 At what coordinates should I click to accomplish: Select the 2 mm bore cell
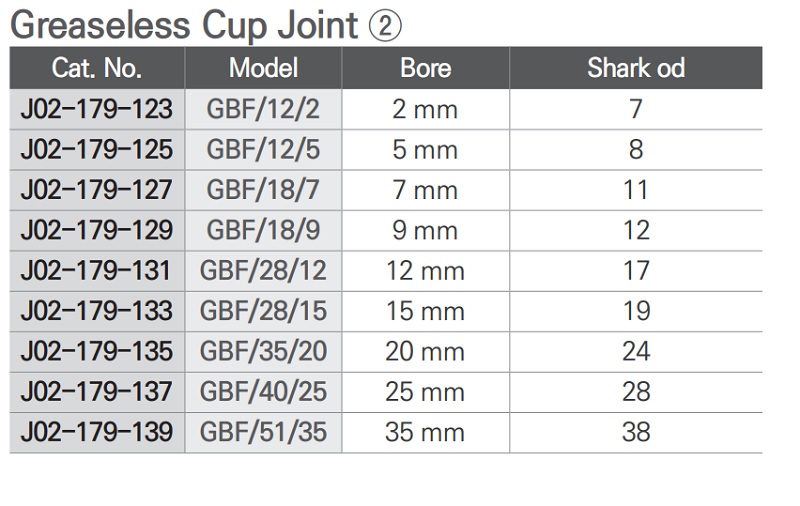[425, 109]
